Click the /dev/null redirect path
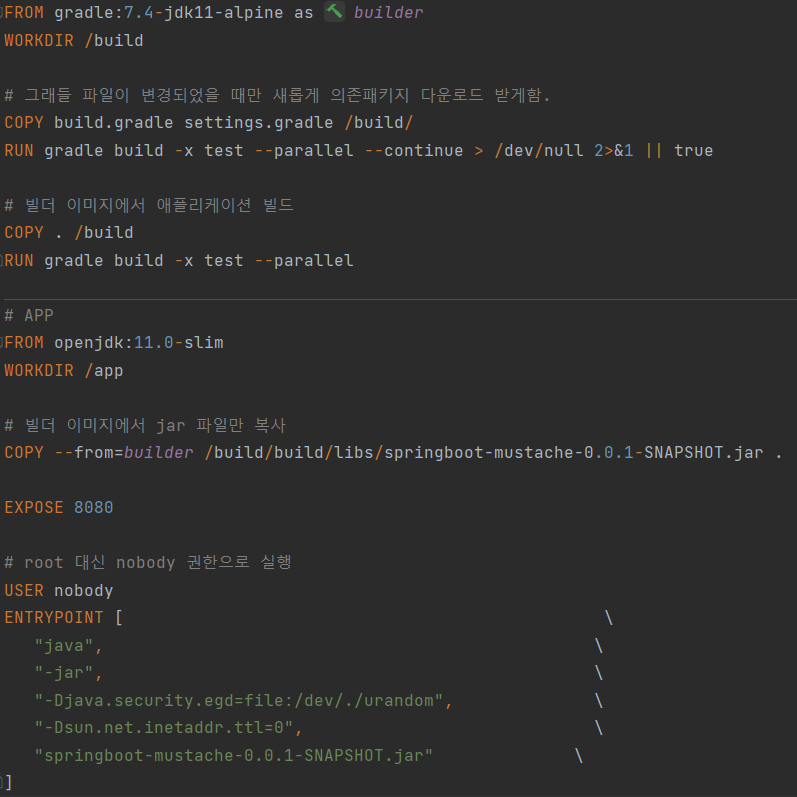 (x=539, y=150)
